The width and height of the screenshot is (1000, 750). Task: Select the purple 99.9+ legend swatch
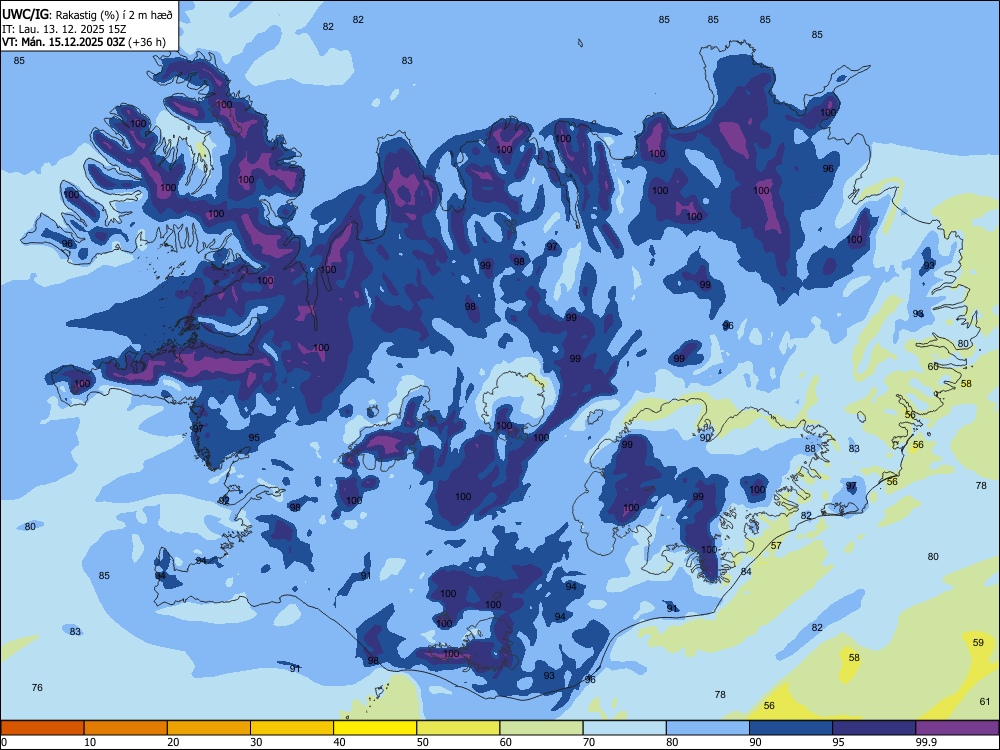tap(957, 728)
